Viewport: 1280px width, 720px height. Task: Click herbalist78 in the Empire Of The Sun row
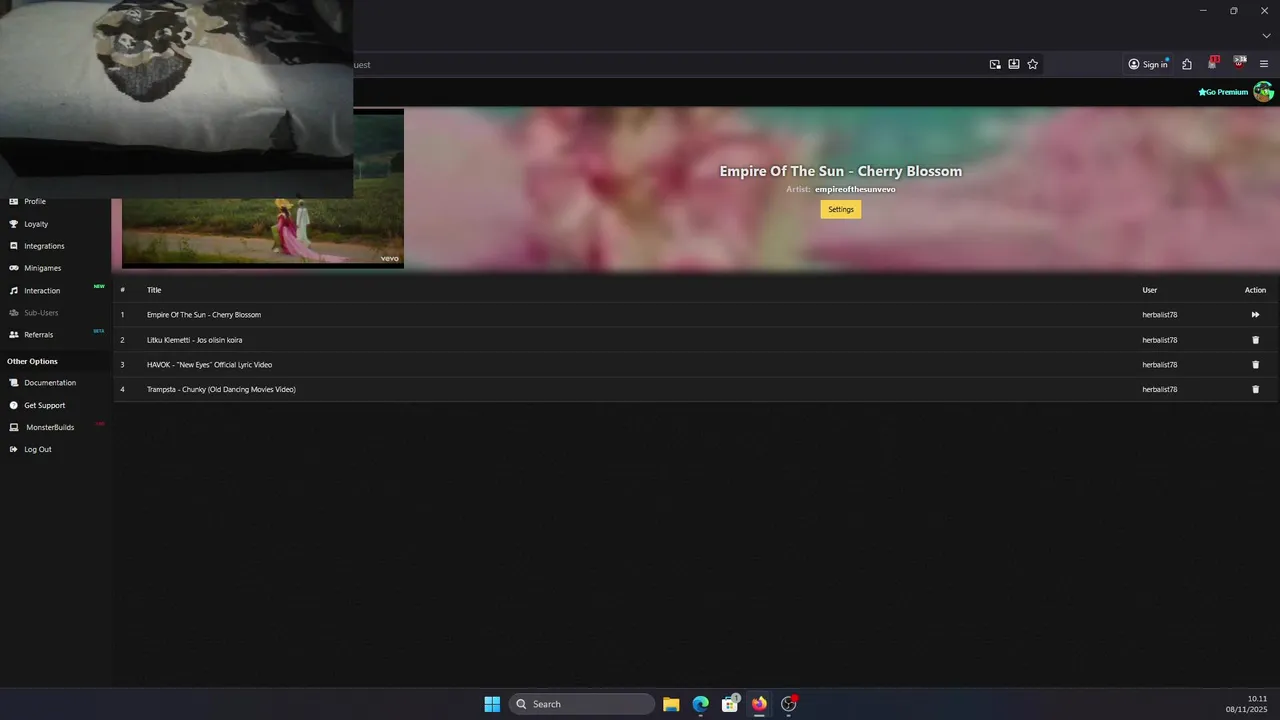pyautogui.click(x=1160, y=315)
